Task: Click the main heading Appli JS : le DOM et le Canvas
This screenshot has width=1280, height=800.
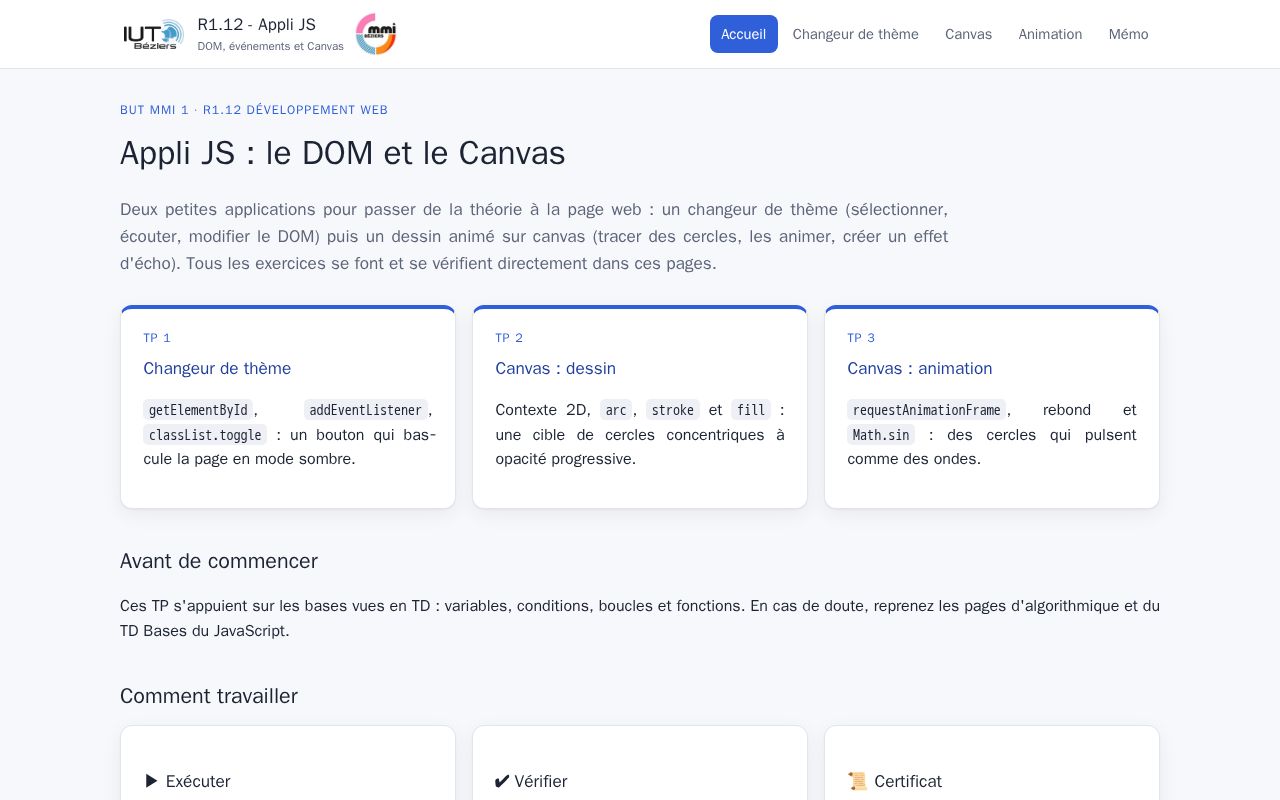Action: click(x=343, y=153)
